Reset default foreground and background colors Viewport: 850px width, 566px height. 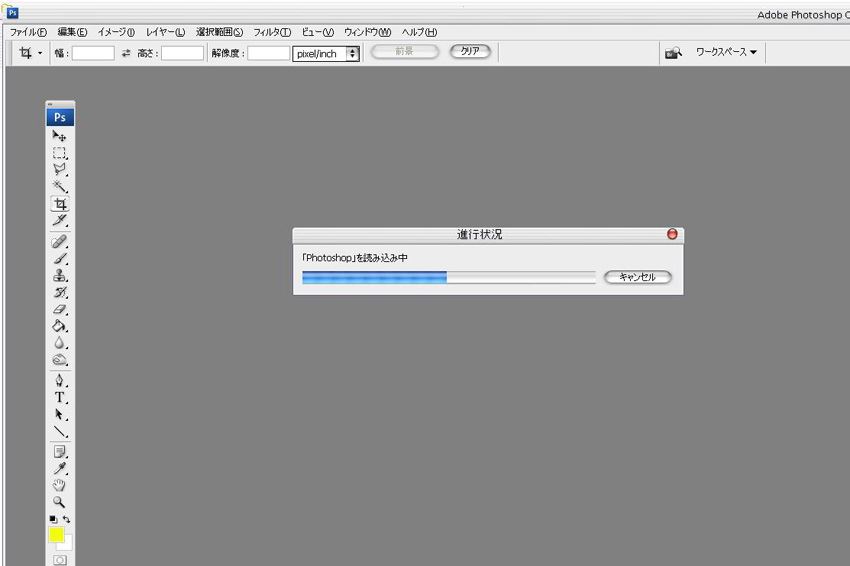coord(53,519)
